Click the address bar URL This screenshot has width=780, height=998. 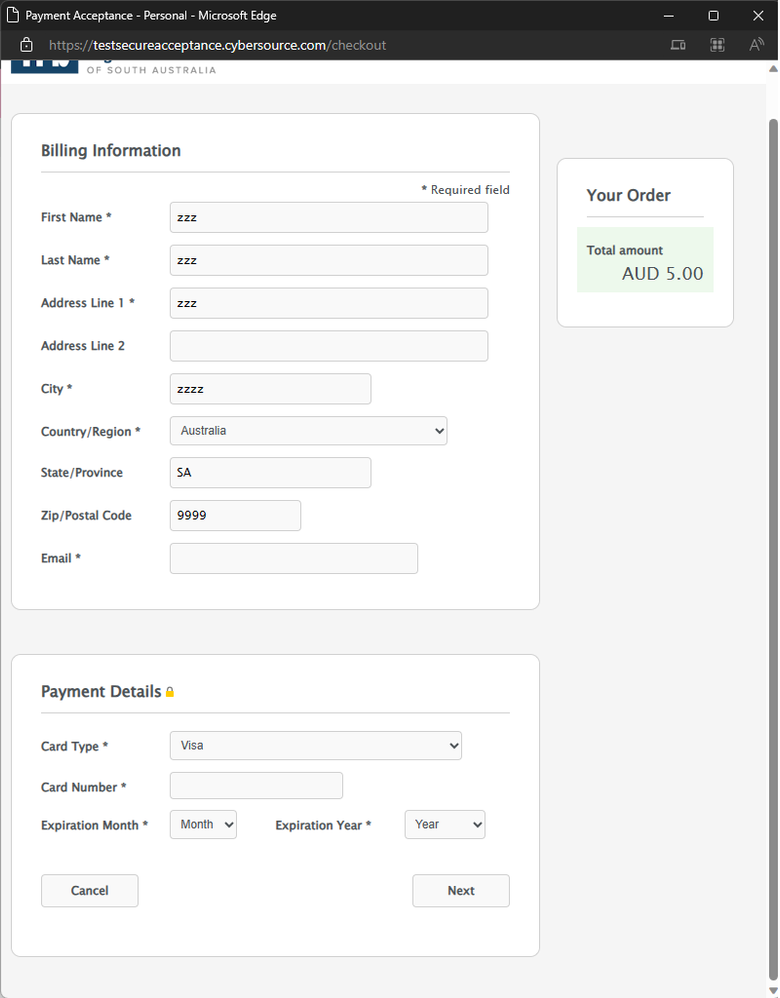[217, 45]
